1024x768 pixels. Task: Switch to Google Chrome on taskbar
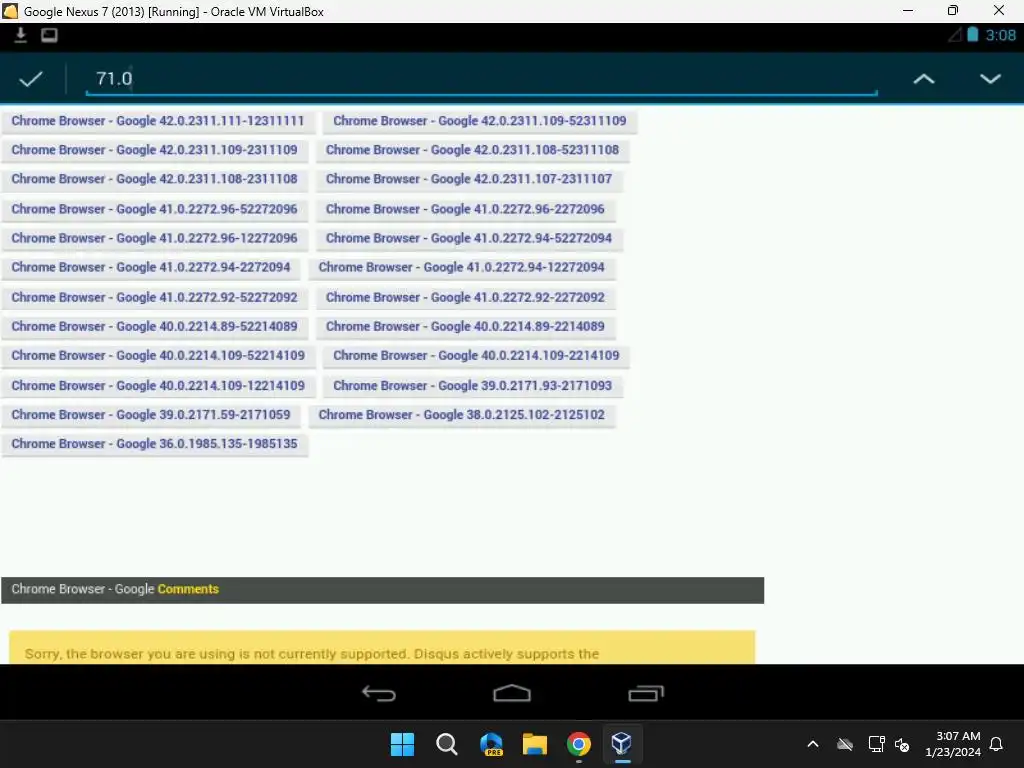click(x=579, y=744)
